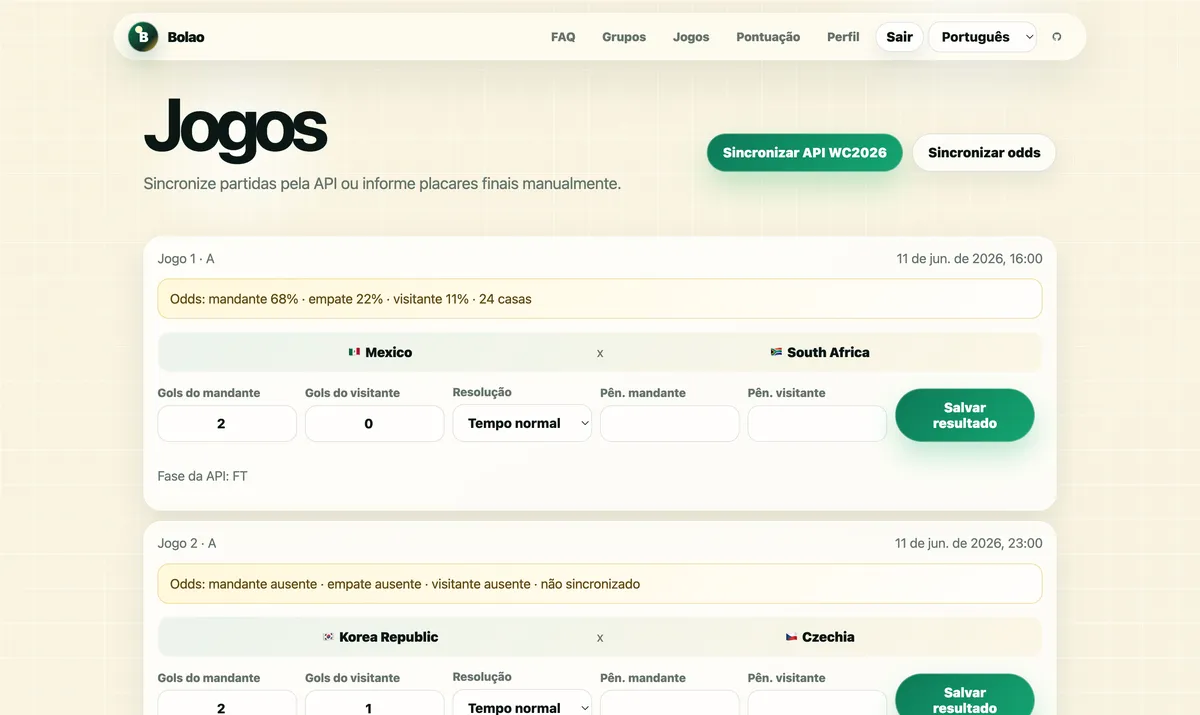Click the Korea Republic team name
Screen dimensions: 1200x715
coord(389,637)
